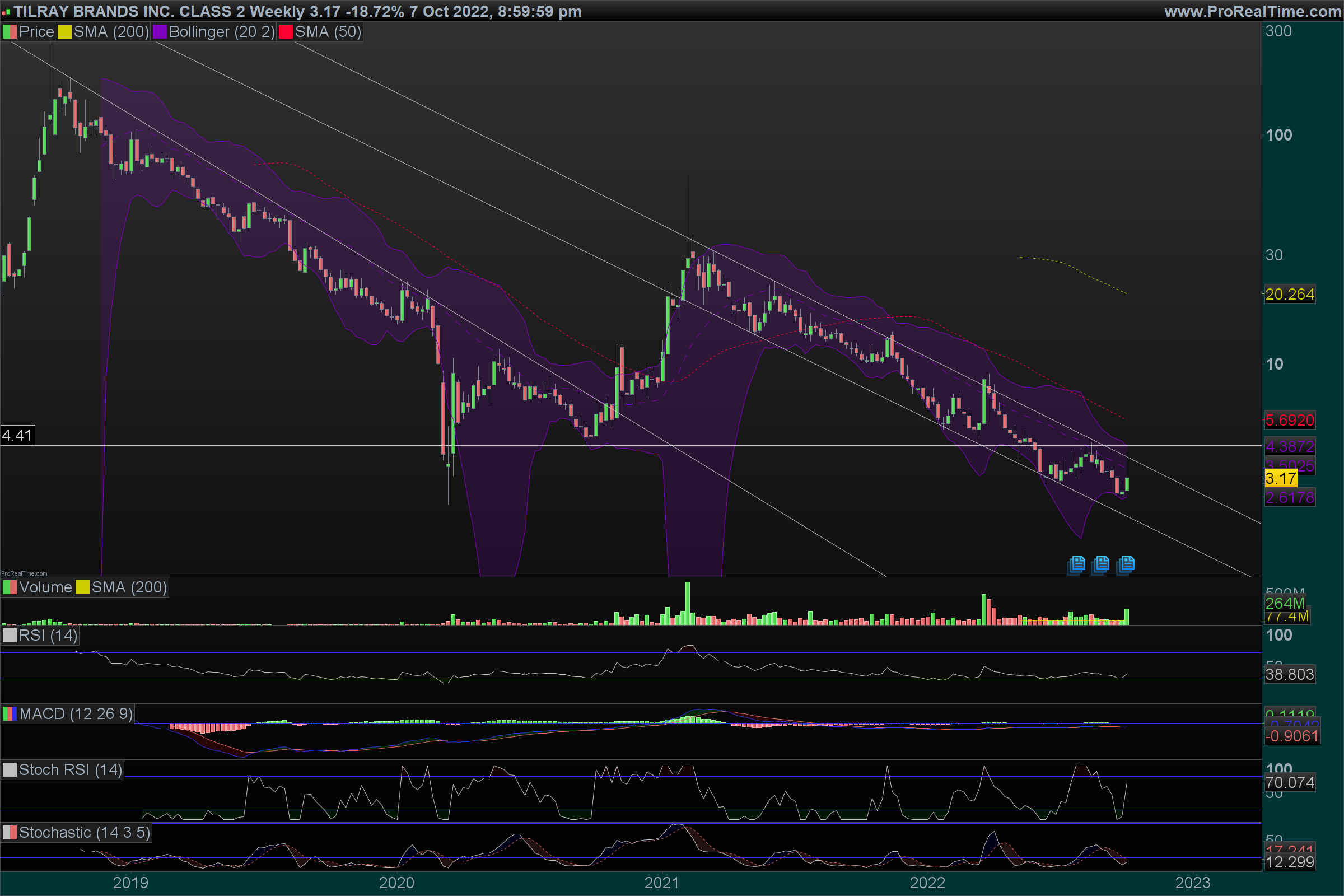The height and width of the screenshot is (896, 1344).
Task: Select the Bollinger (20 2) legend label
Action: [x=222, y=32]
